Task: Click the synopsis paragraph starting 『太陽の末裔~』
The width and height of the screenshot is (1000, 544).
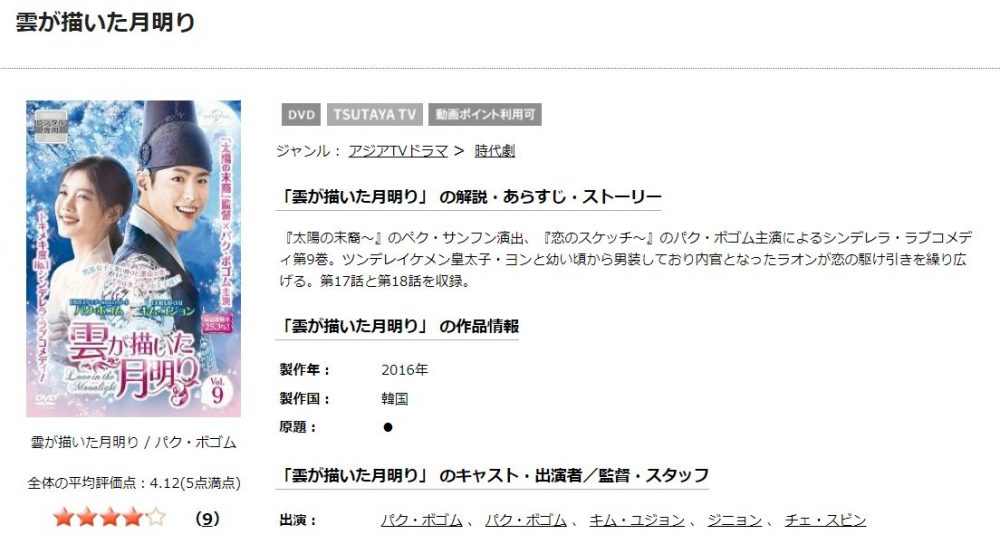Action: [626, 259]
